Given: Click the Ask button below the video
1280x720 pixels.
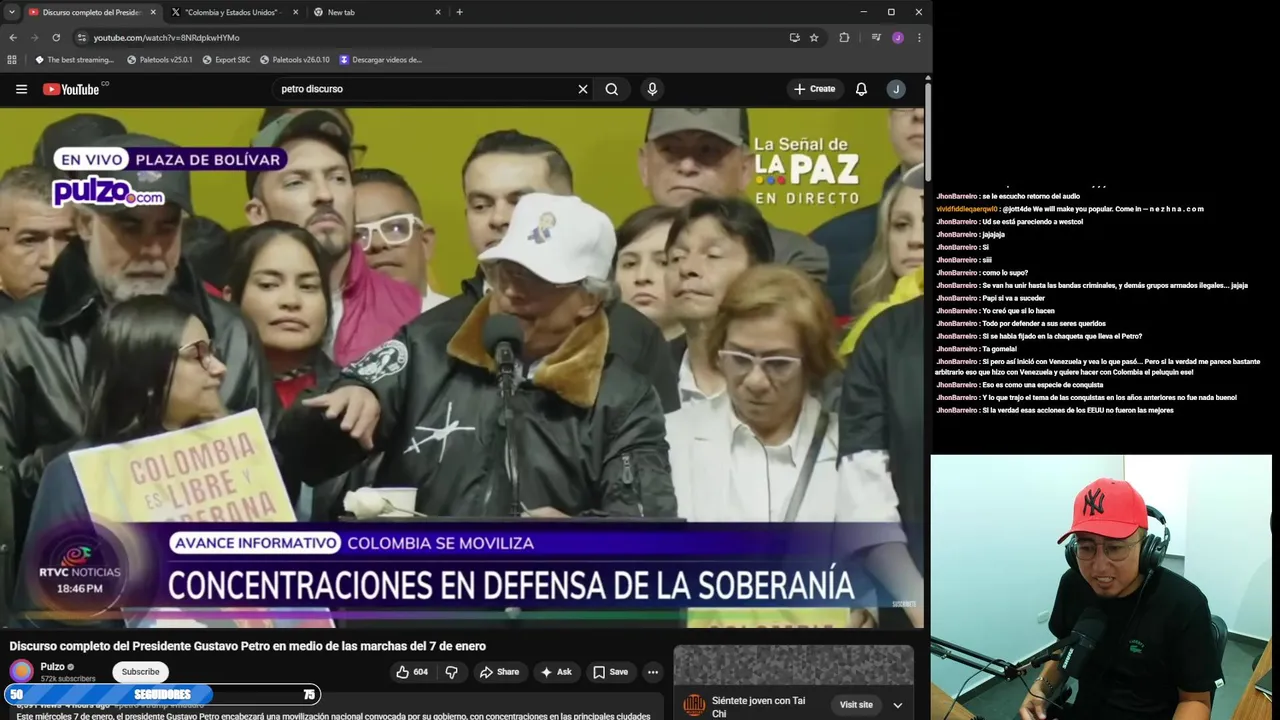Looking at the screenshot, I should [555, 672].
